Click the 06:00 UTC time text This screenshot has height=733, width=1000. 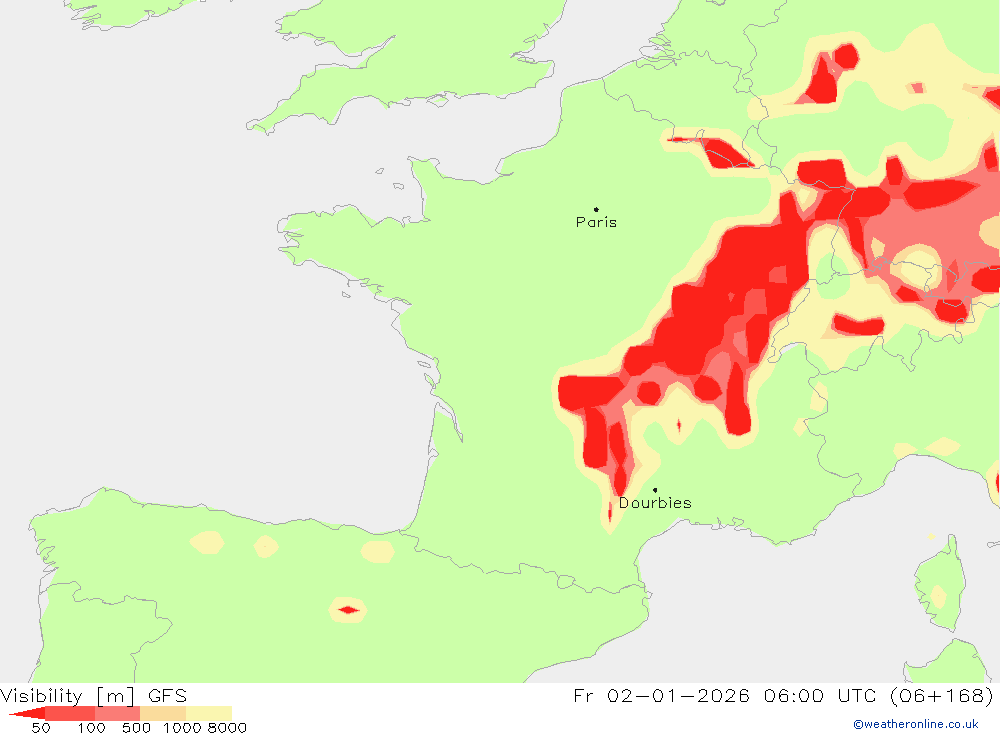tap(822, 695)
